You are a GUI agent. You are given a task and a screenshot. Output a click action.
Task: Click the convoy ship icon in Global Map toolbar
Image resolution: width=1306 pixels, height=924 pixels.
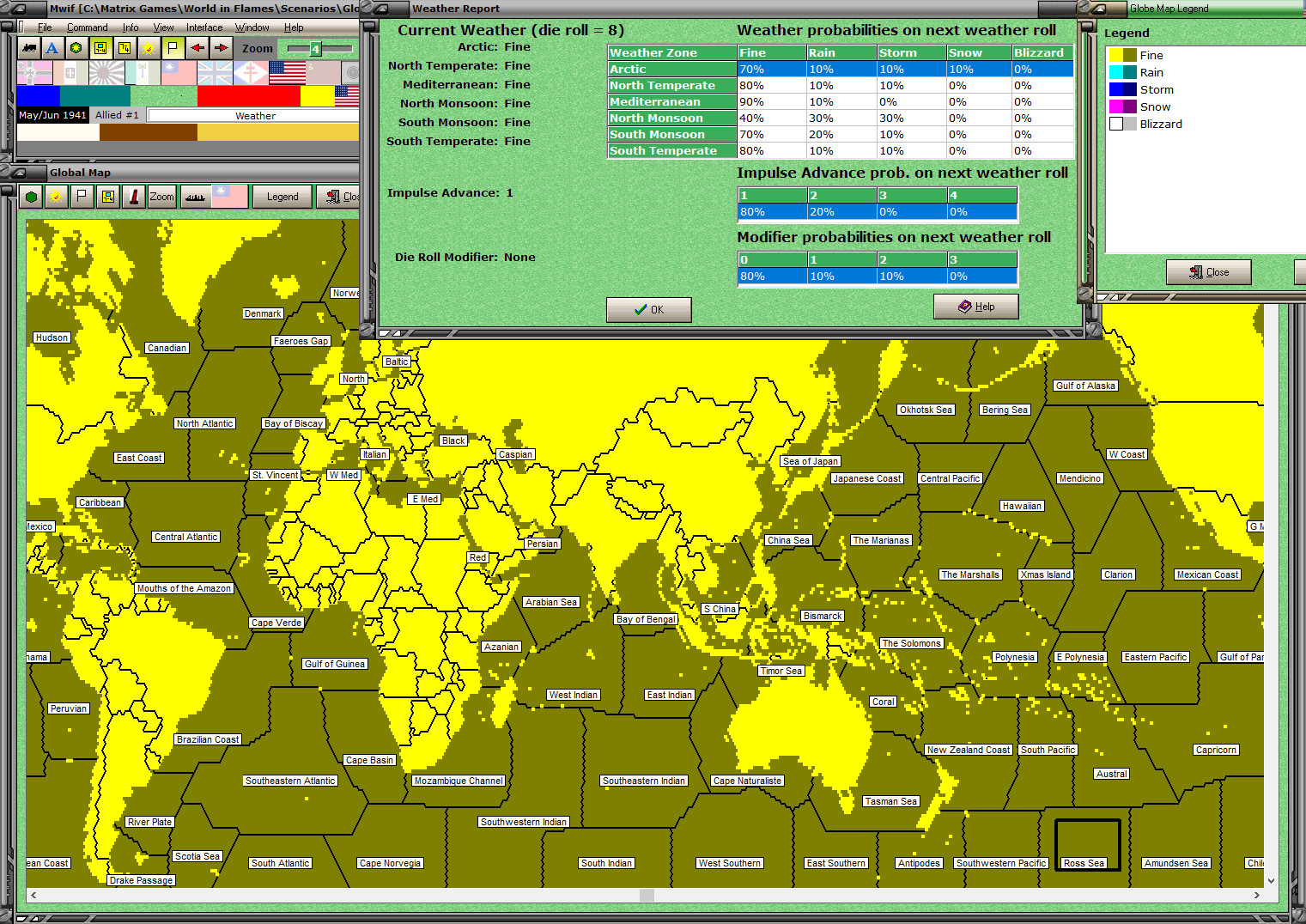(195, 197)
